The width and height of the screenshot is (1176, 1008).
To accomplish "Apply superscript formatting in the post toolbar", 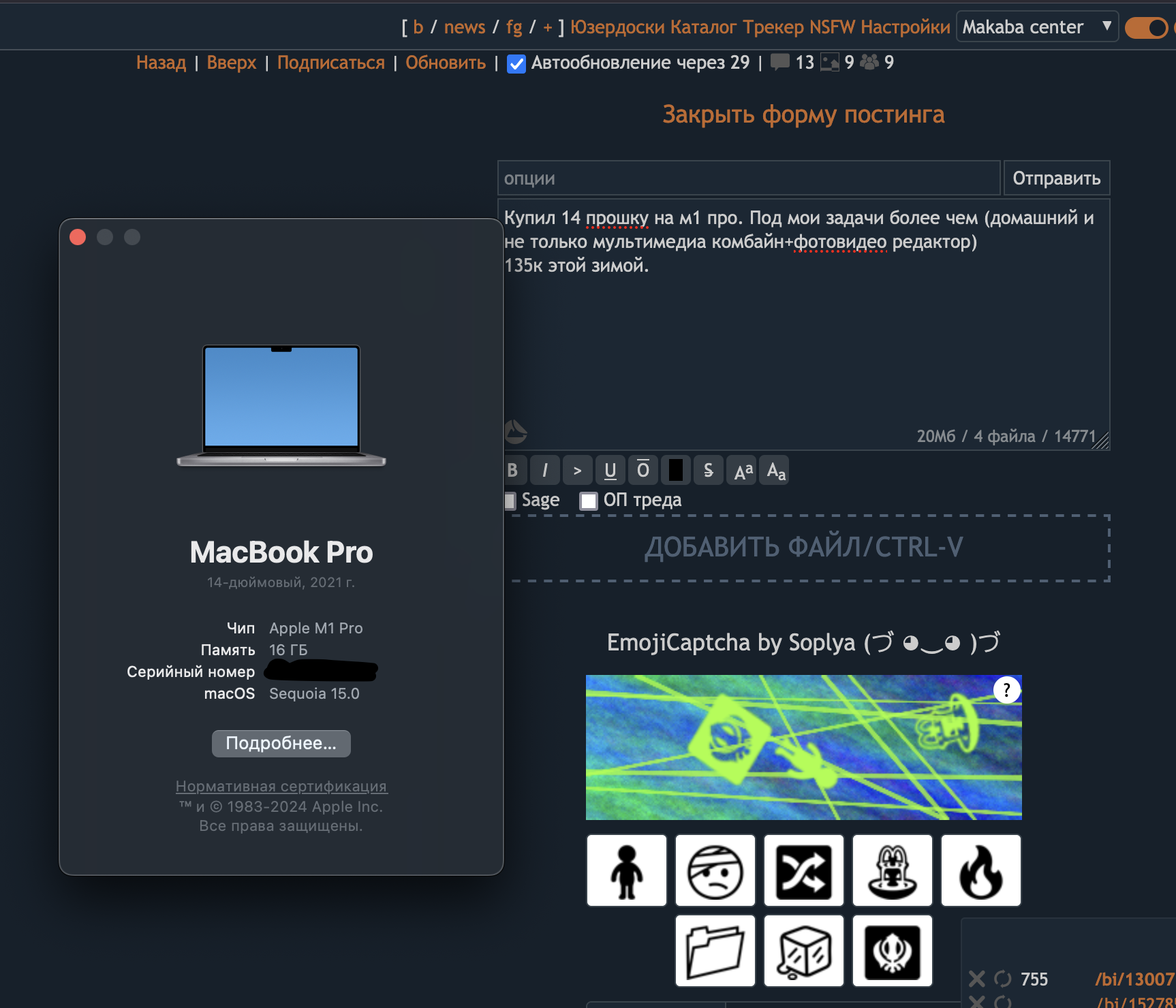I will 743,470.
